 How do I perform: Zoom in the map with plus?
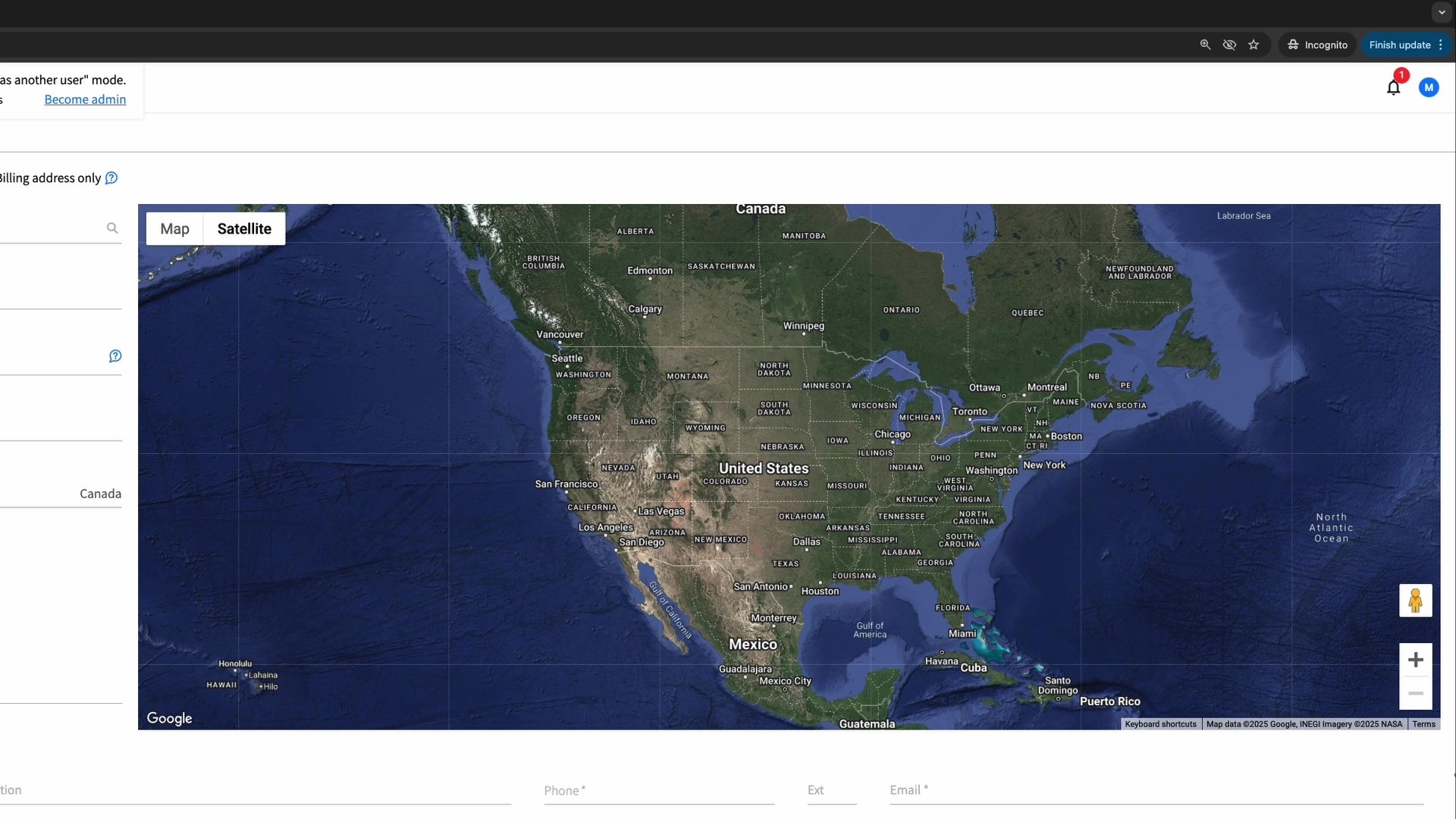point(1415,660)
